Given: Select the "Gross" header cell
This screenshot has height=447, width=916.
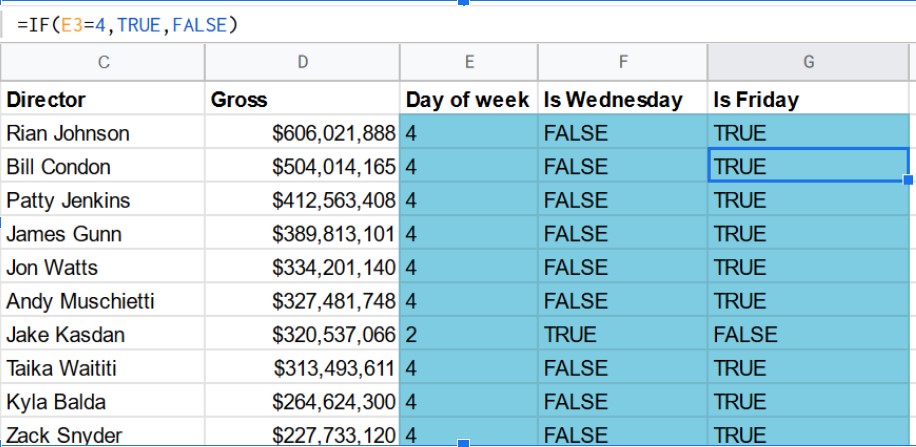Looking at the screenshot, I should pyautogui.click(x=302, y=100).
